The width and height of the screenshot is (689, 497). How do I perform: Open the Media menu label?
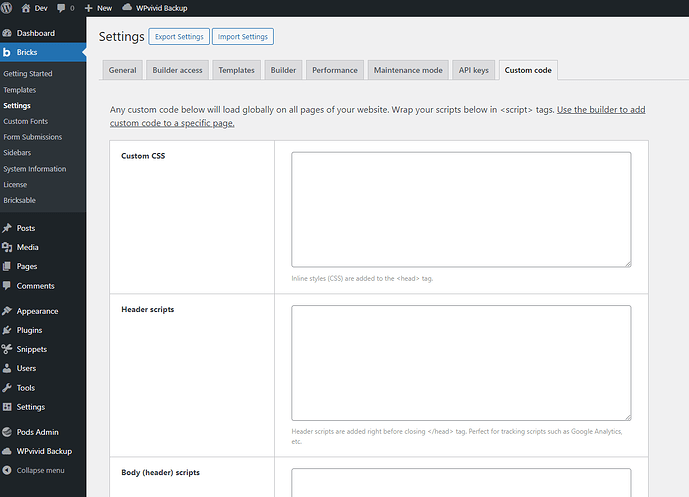click(28, 247)
